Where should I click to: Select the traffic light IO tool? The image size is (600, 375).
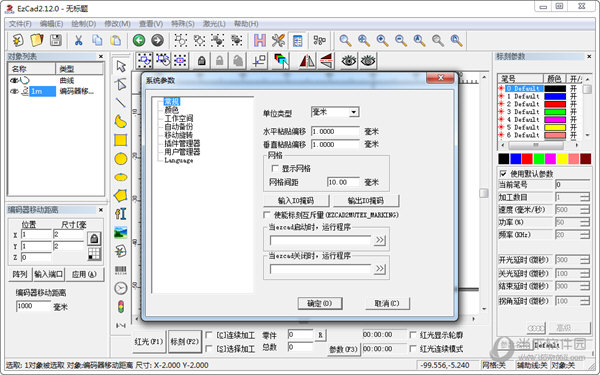[x=121, y=307]
